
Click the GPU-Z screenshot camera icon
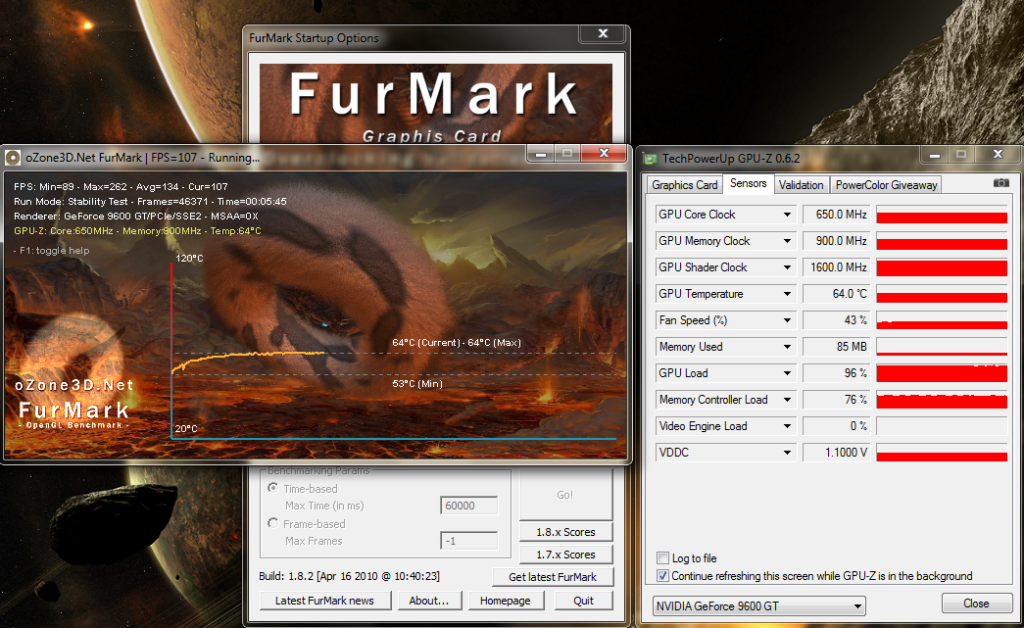click(x=1000, y=183)
